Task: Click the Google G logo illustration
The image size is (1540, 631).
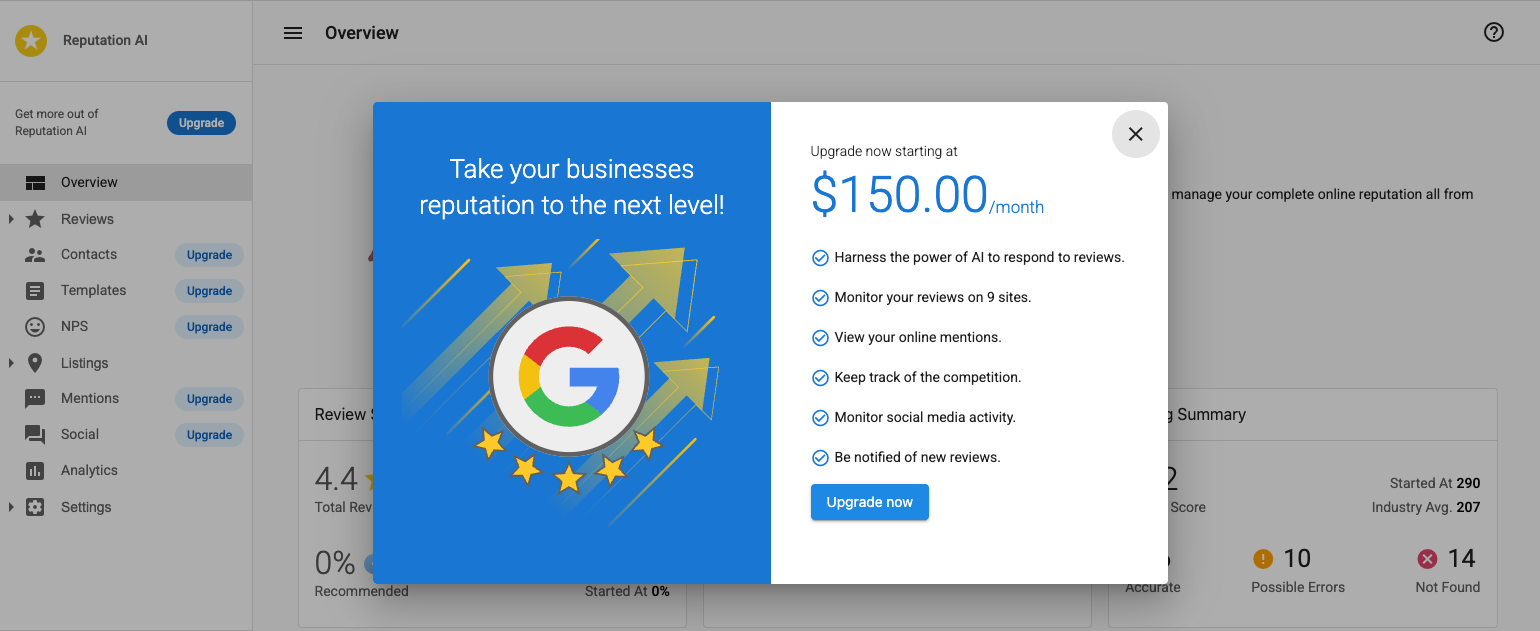Action: 569,377
